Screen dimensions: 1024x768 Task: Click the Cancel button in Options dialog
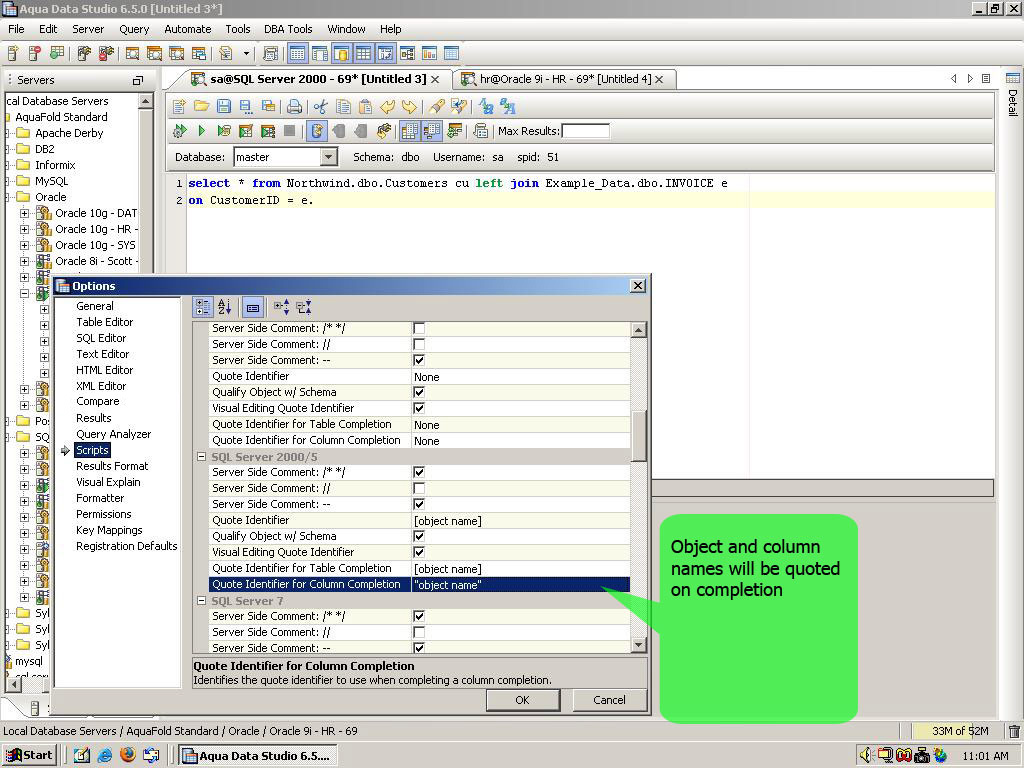609,700
